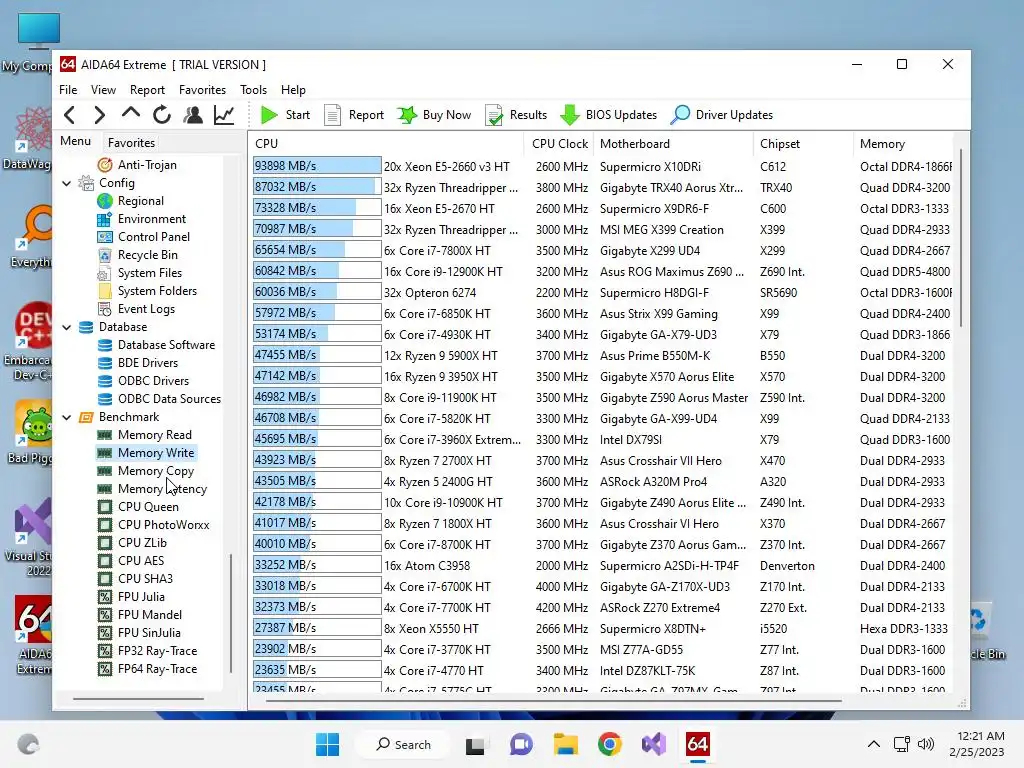Collapse the Database tree node
This screenshot has width=1024, height=768.
[67, 327]
